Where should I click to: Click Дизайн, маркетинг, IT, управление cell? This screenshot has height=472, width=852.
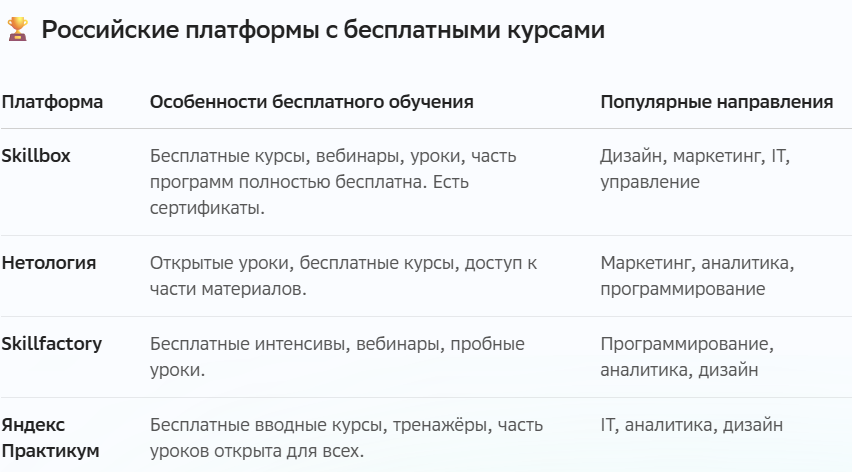(695, 169)
